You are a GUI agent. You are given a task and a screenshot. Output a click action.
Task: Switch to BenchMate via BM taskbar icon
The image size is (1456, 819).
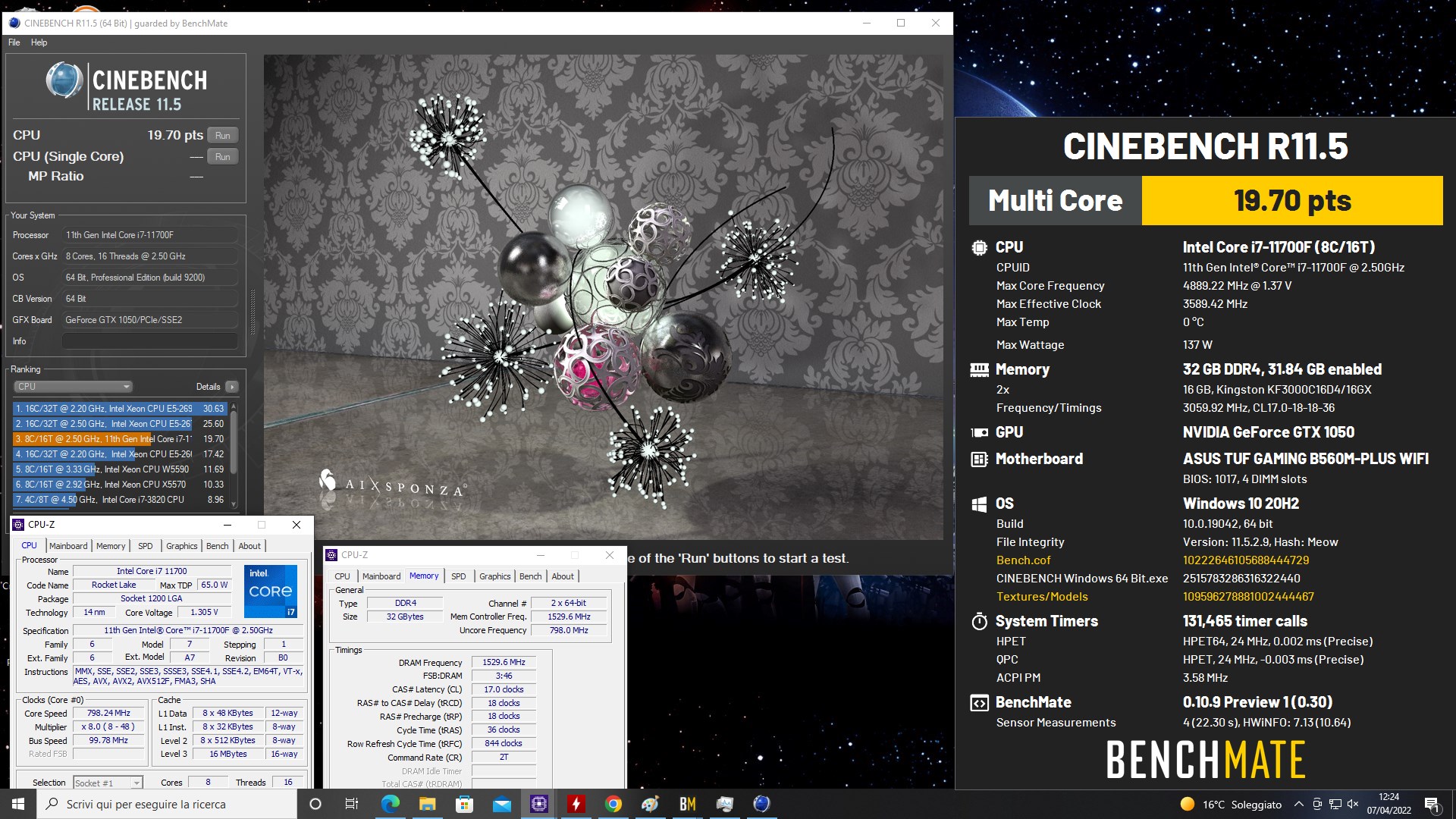click(687, 804)
